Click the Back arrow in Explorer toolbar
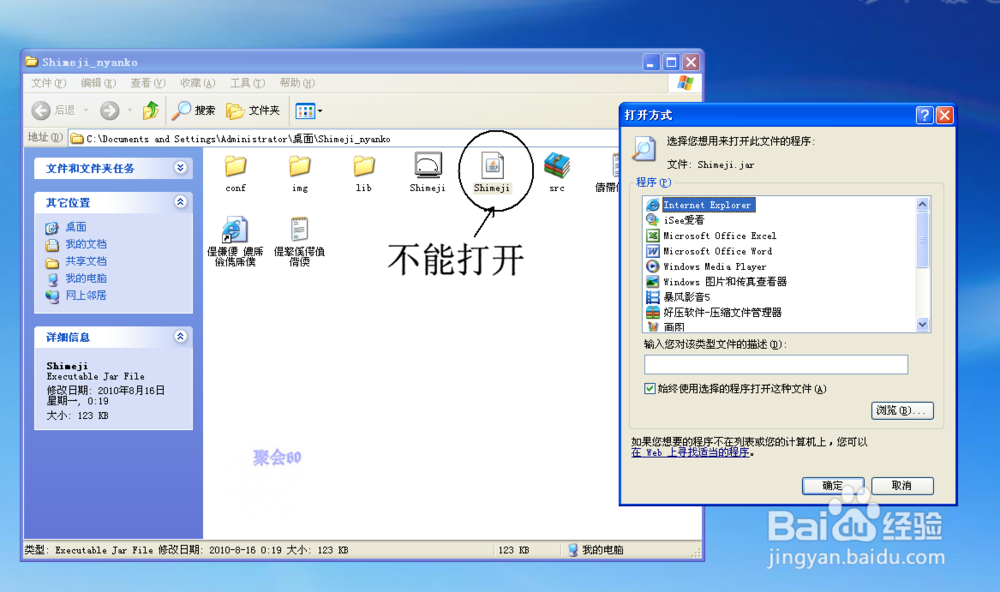The height and width of the screenshot is (592, 1000). coord(41,110)
